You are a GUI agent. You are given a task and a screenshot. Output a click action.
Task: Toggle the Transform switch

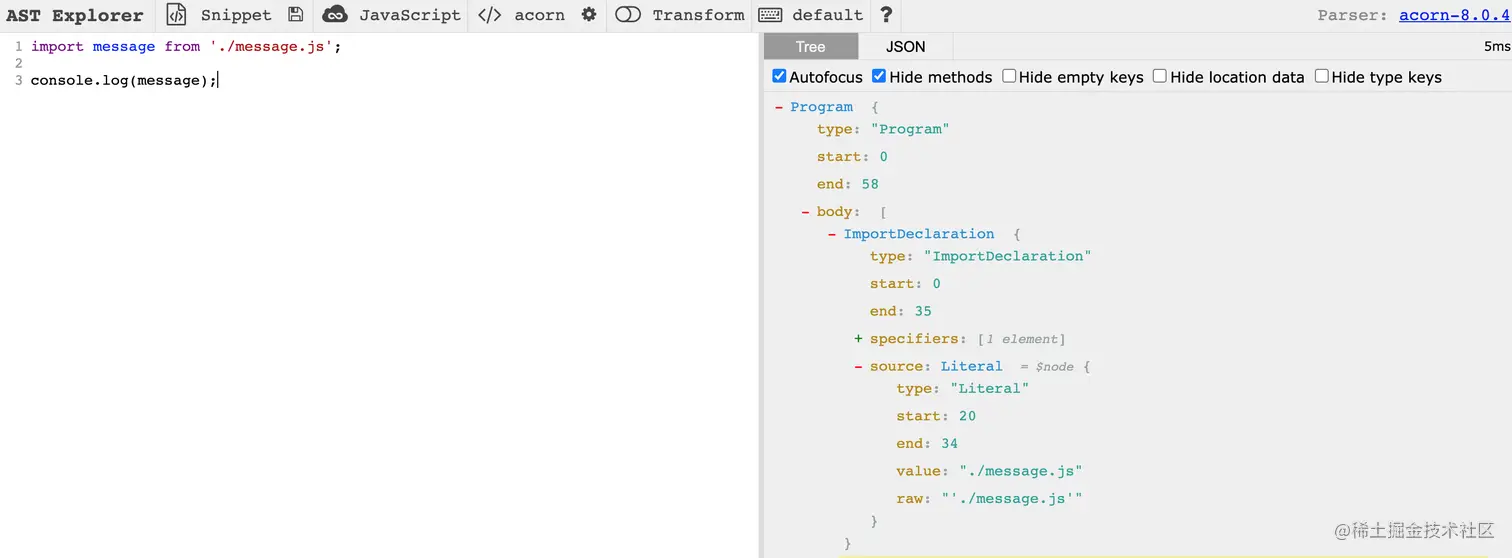click(x=628, y=15)
